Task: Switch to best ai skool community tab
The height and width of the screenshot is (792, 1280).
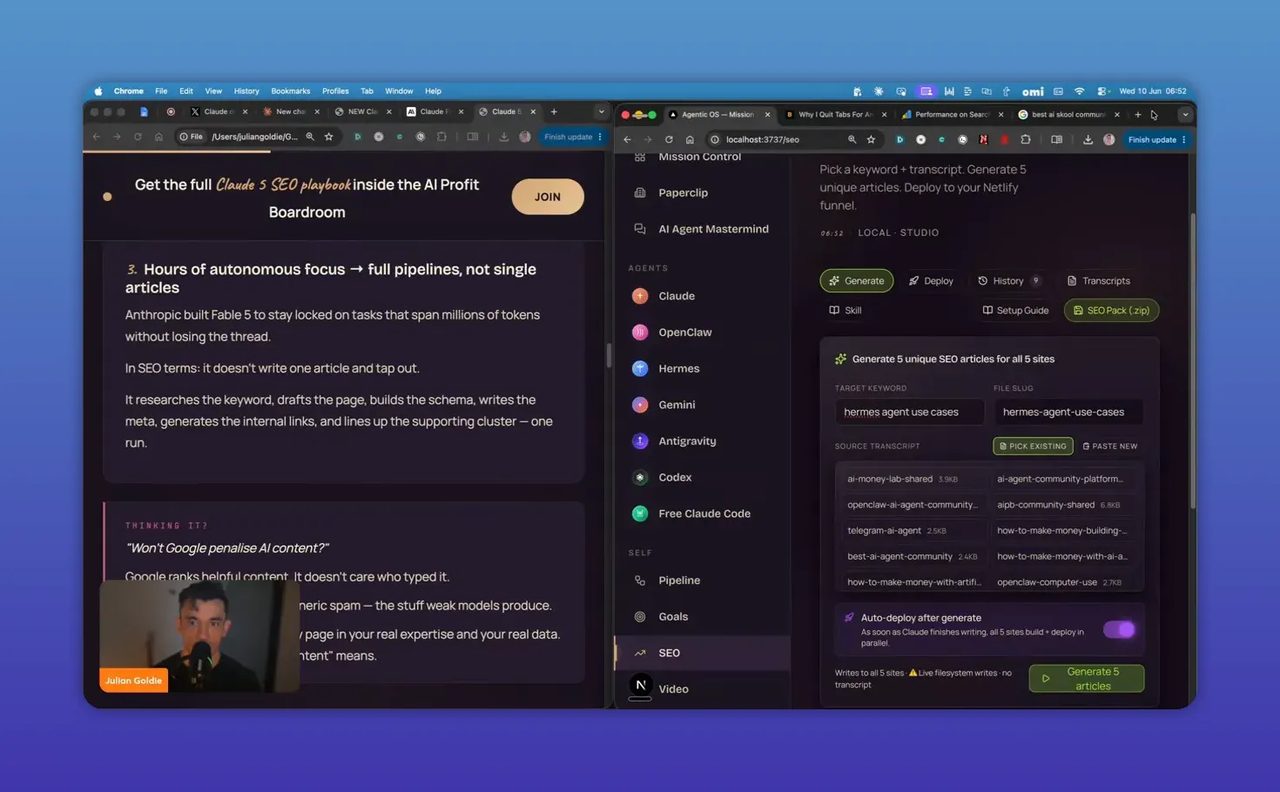Action: (1068, 115)
